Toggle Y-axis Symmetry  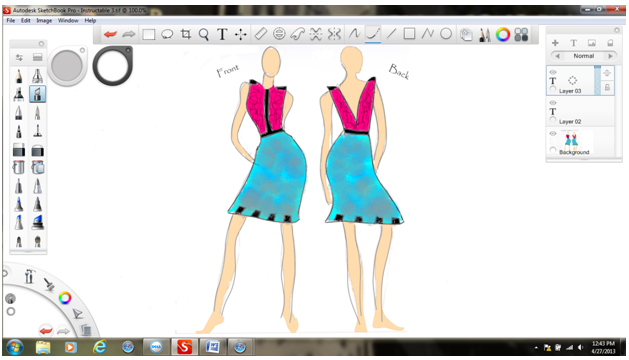click(334, 35)
